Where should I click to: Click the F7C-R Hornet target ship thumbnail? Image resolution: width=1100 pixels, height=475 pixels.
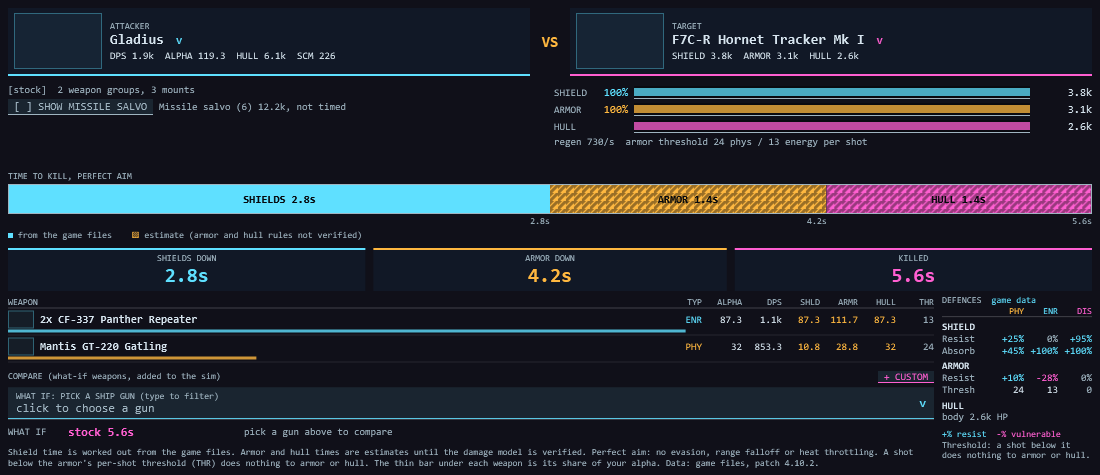[619, 41]
